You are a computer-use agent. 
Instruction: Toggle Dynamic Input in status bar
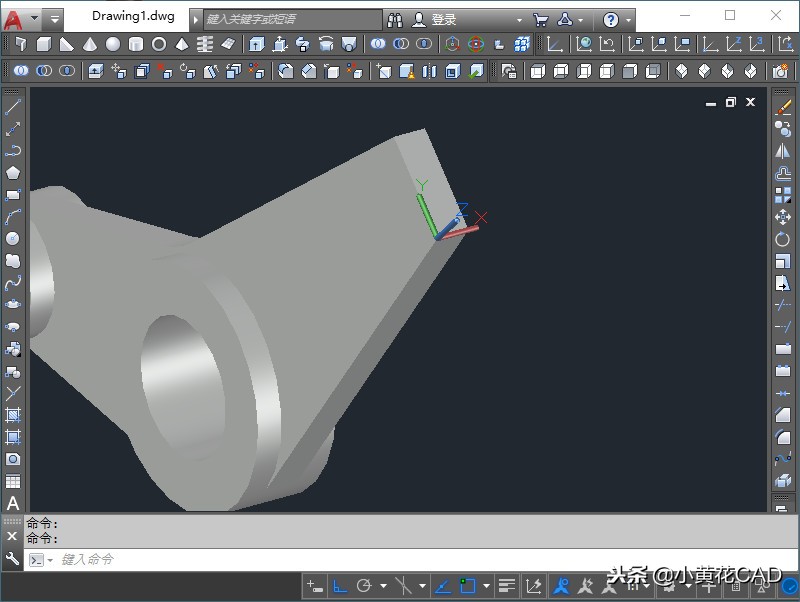(315, 586)
